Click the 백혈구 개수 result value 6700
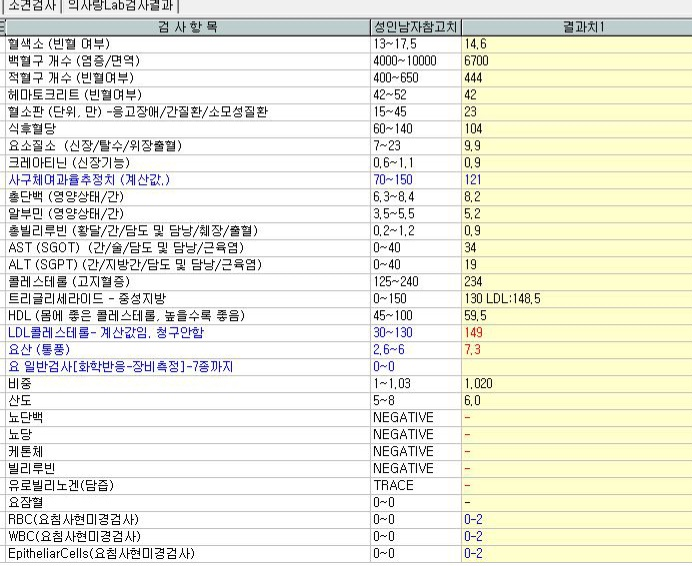This screenshot has width=692, height=566. pyautogui.click(x=476, y=61)
